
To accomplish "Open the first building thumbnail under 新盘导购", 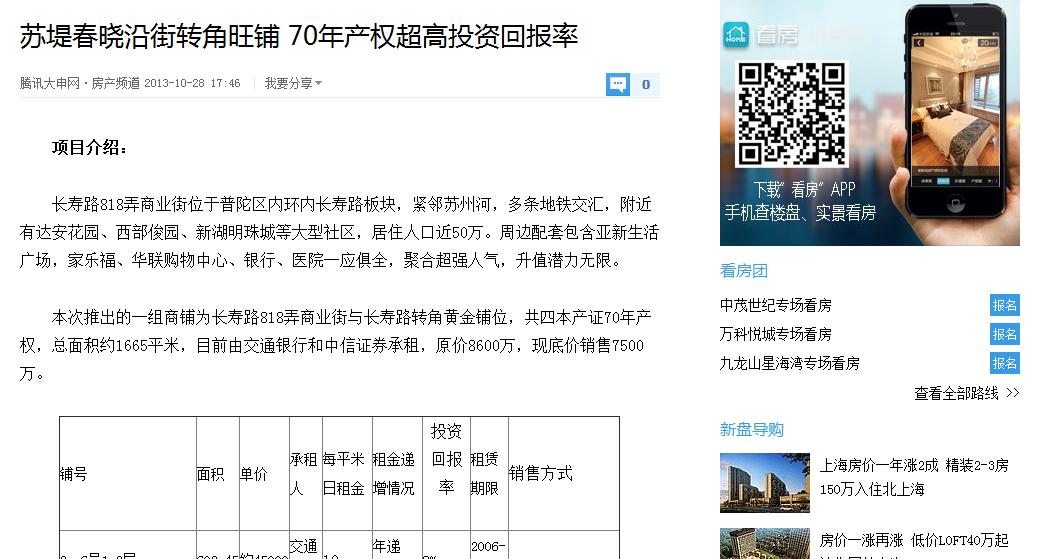I will pos(764,483).
